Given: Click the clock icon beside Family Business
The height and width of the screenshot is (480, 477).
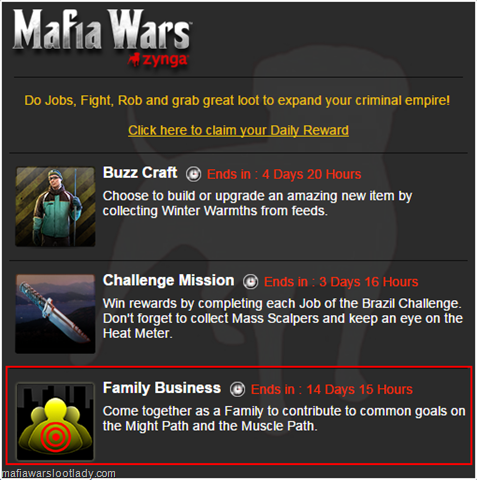Looking at the screenshot, I should click(x=237, y=389).
